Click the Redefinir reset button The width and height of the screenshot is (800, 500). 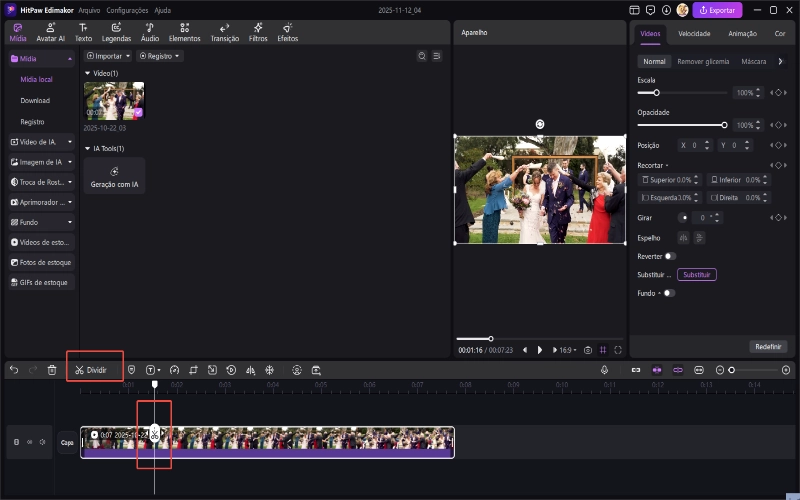pyautogui.click(x=768, y=346)
